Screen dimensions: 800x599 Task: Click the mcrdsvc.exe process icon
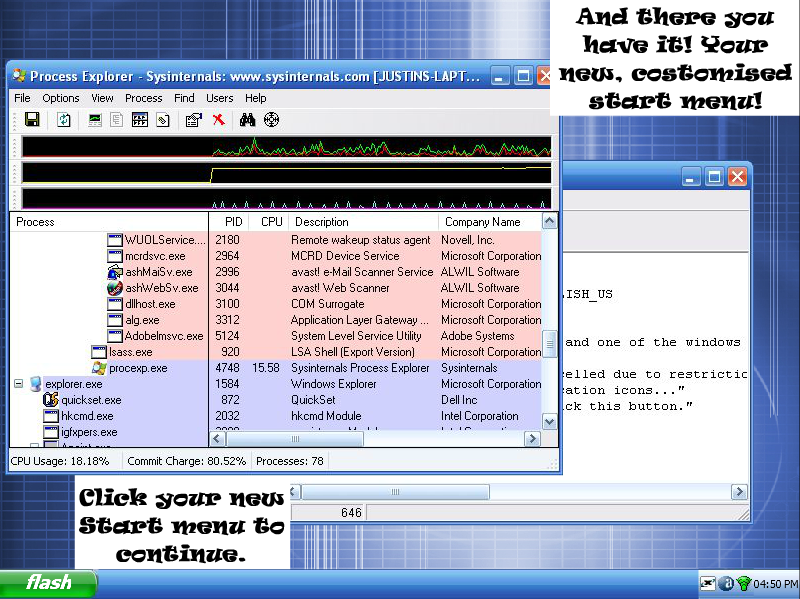tap(115, 256)
